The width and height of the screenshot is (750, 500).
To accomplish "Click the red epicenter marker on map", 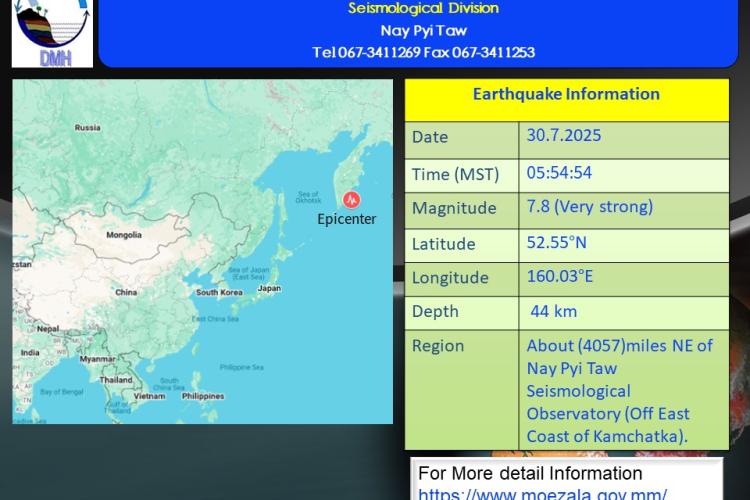I will click(x=350, y=198).
